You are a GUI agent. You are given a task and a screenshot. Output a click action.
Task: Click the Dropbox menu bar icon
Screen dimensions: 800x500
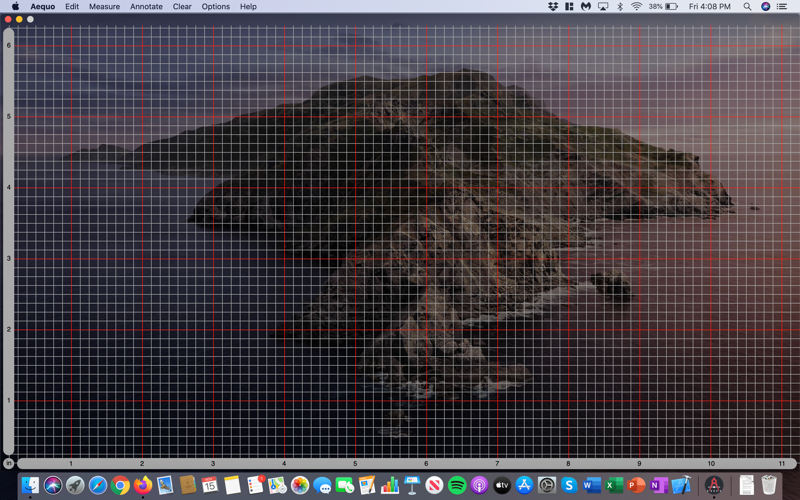pyautogui.click(x=553, y=6)
